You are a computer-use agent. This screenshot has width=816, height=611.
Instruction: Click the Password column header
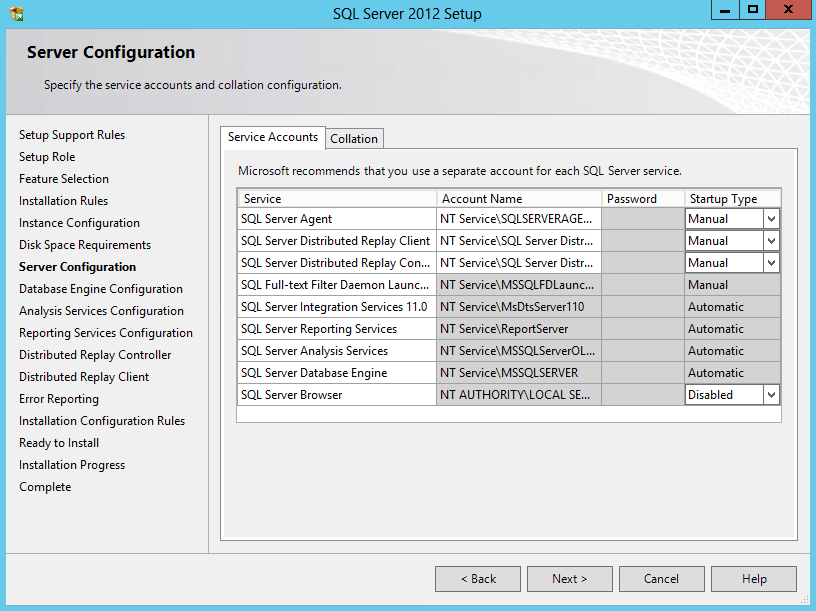pos(643,199)
